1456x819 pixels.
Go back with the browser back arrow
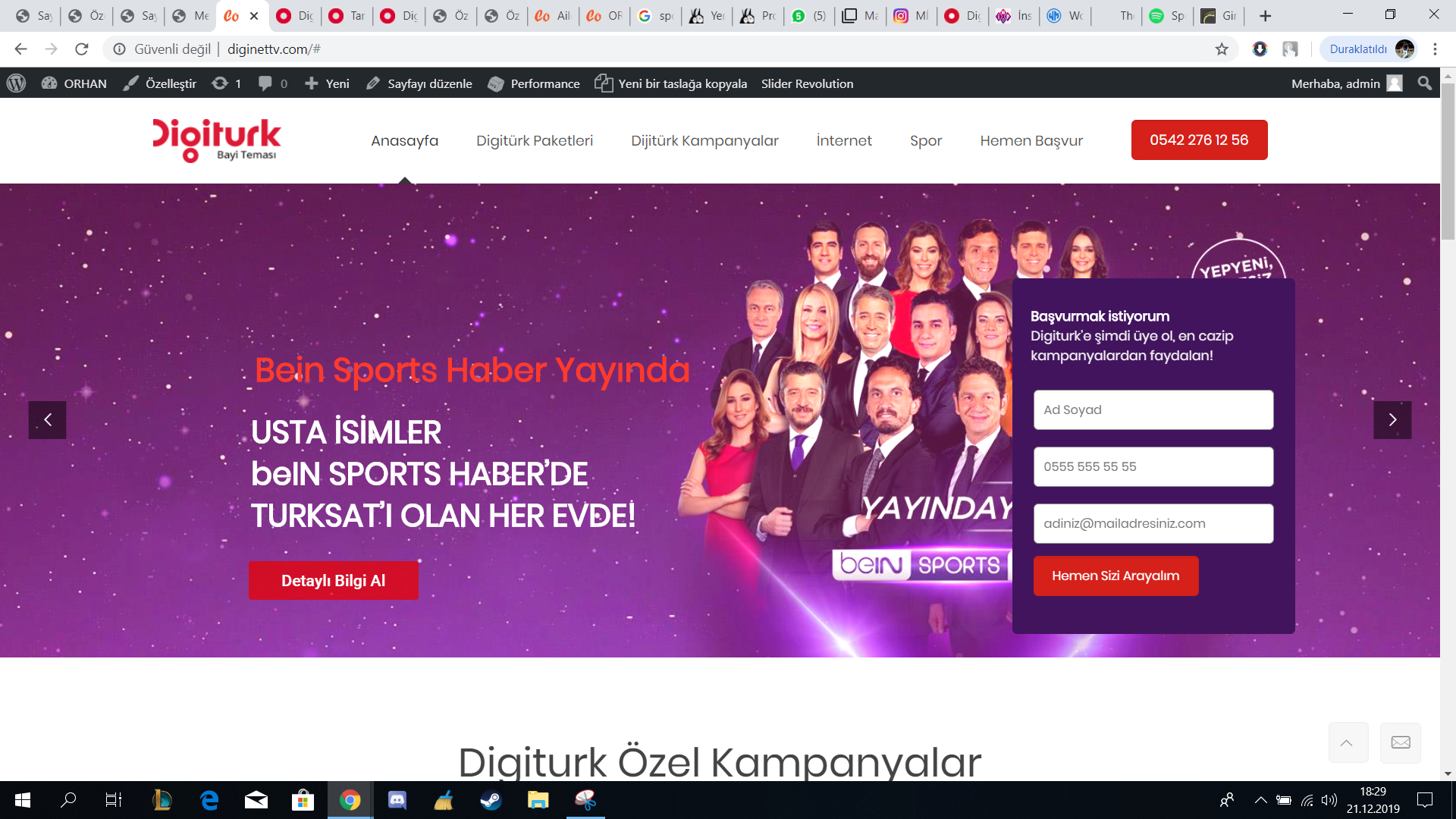pos(20,49)
